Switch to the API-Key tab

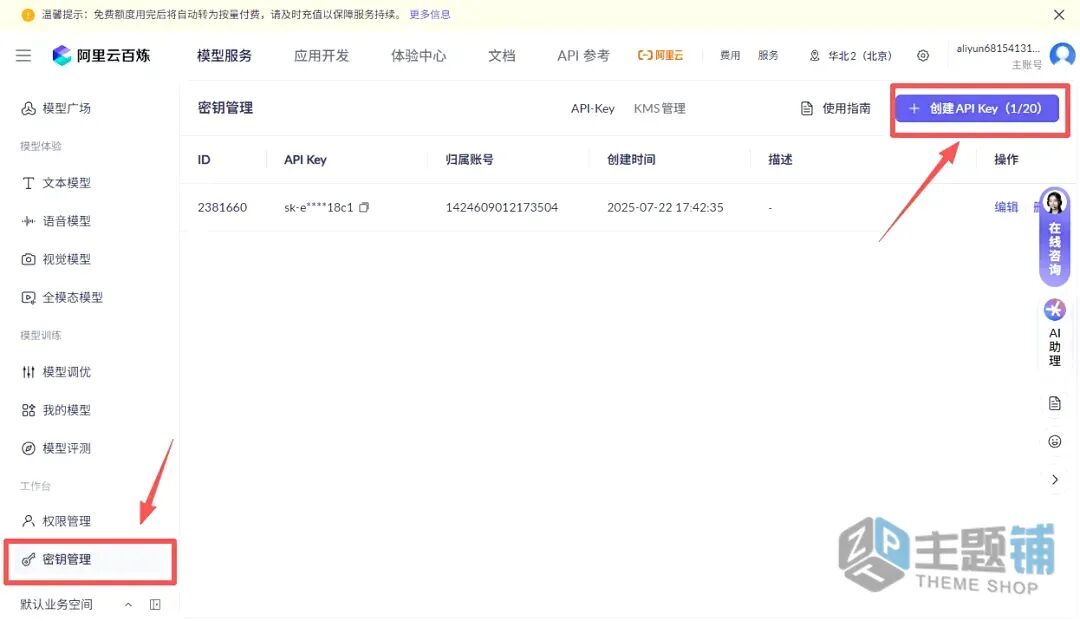coord(592,109)
